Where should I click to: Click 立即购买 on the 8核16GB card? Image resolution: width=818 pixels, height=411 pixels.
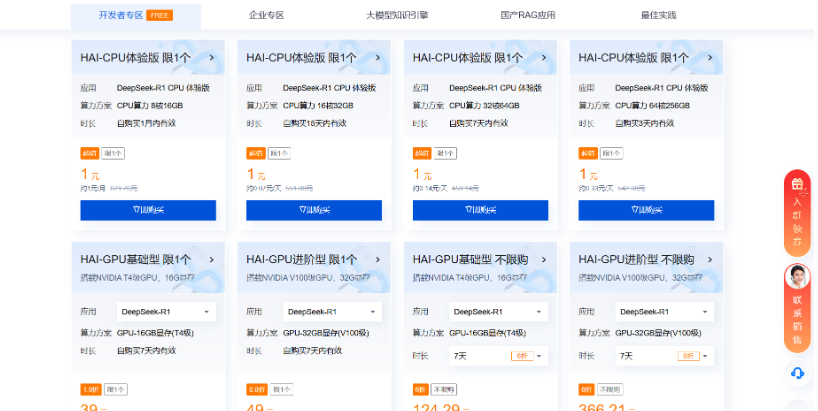(148, 210)
